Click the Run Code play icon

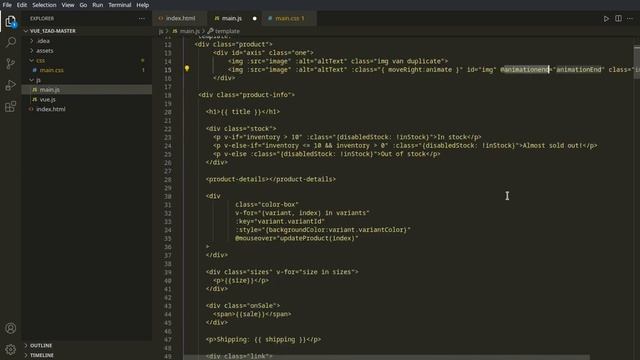click(606, 18)
